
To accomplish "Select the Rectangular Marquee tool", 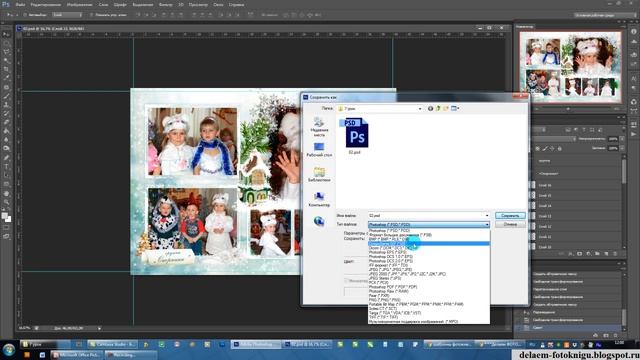I will pos(6,44).
